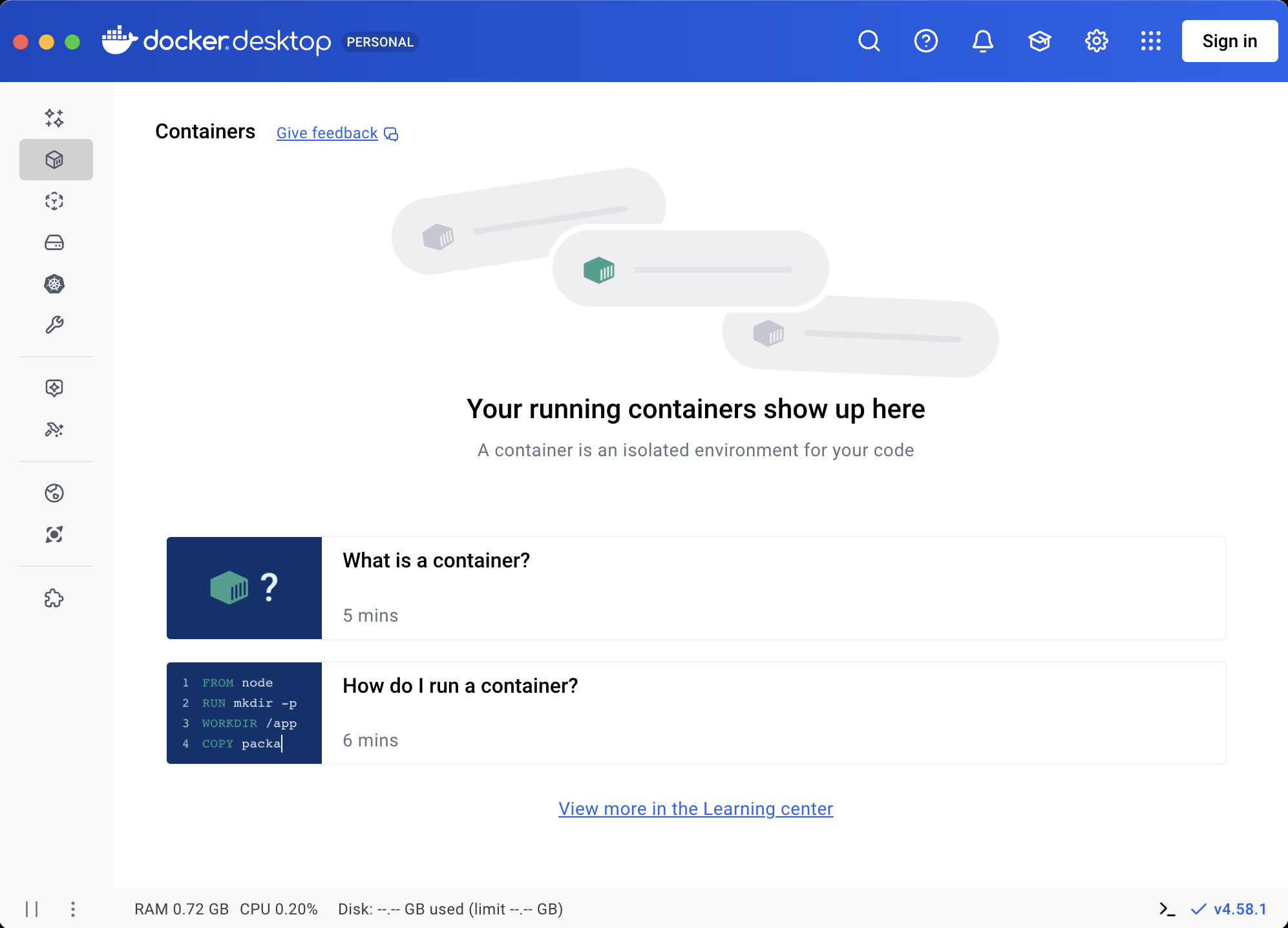
Task: Open the notifications bell
Action: point(982,41)
